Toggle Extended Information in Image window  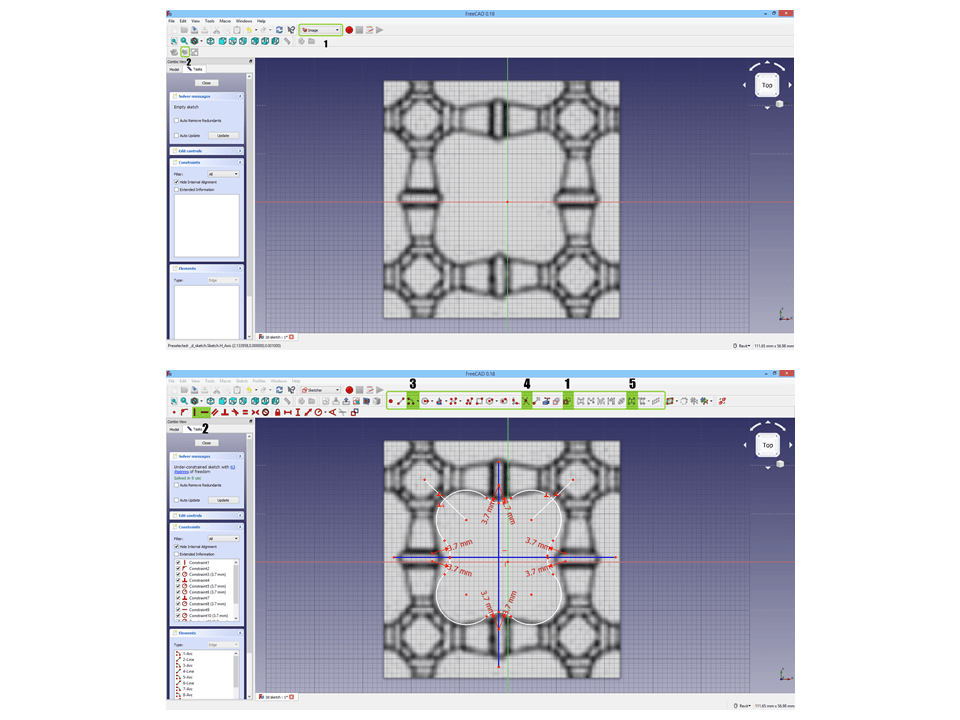[176, 189]
